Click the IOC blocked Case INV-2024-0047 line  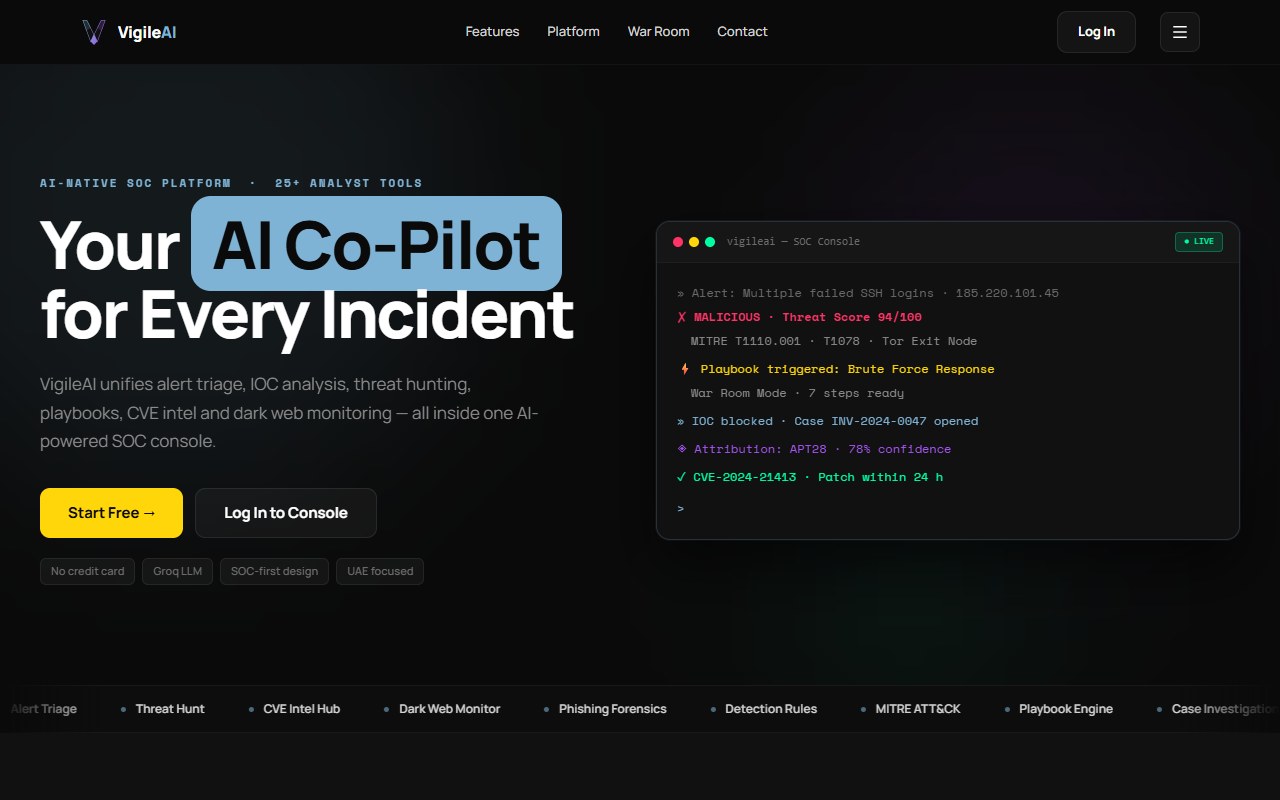click(x=828, y=421)
